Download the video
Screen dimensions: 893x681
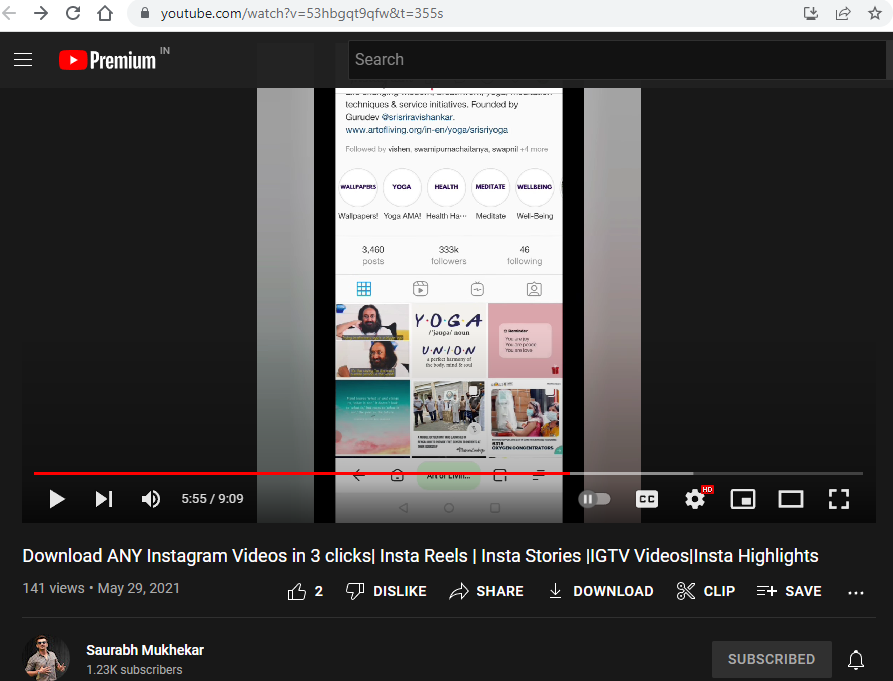[600, 592]
